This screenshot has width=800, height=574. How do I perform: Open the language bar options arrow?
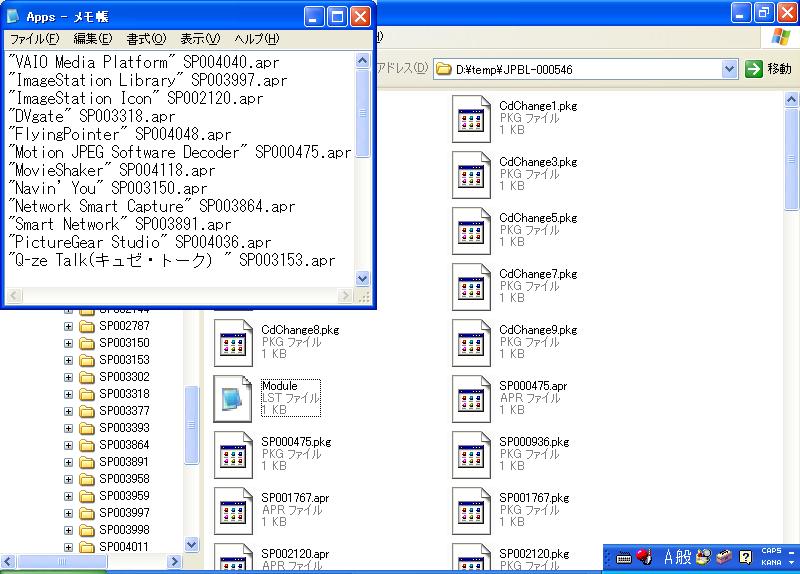(791, 562)
